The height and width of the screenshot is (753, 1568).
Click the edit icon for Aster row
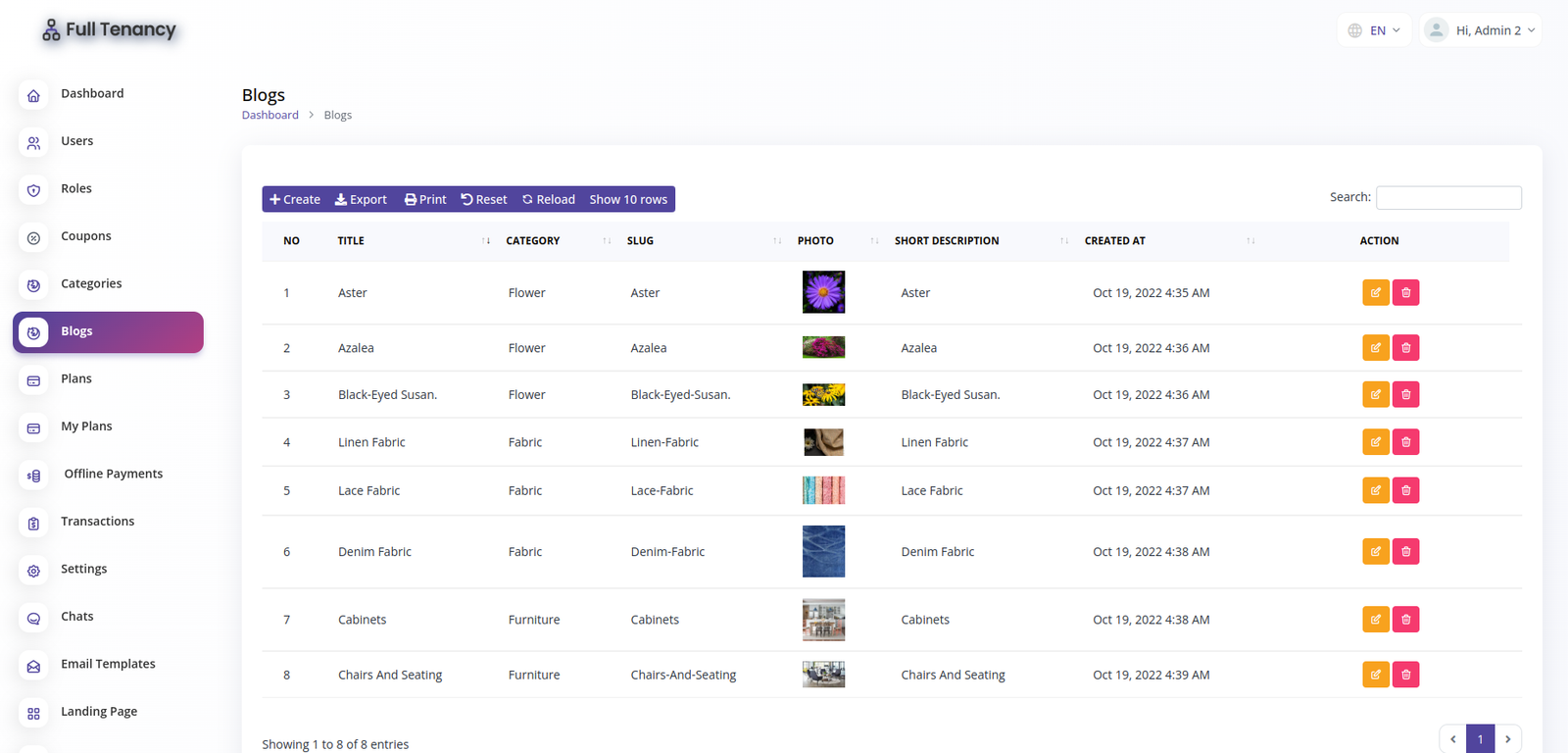[x=1375, y=292]
